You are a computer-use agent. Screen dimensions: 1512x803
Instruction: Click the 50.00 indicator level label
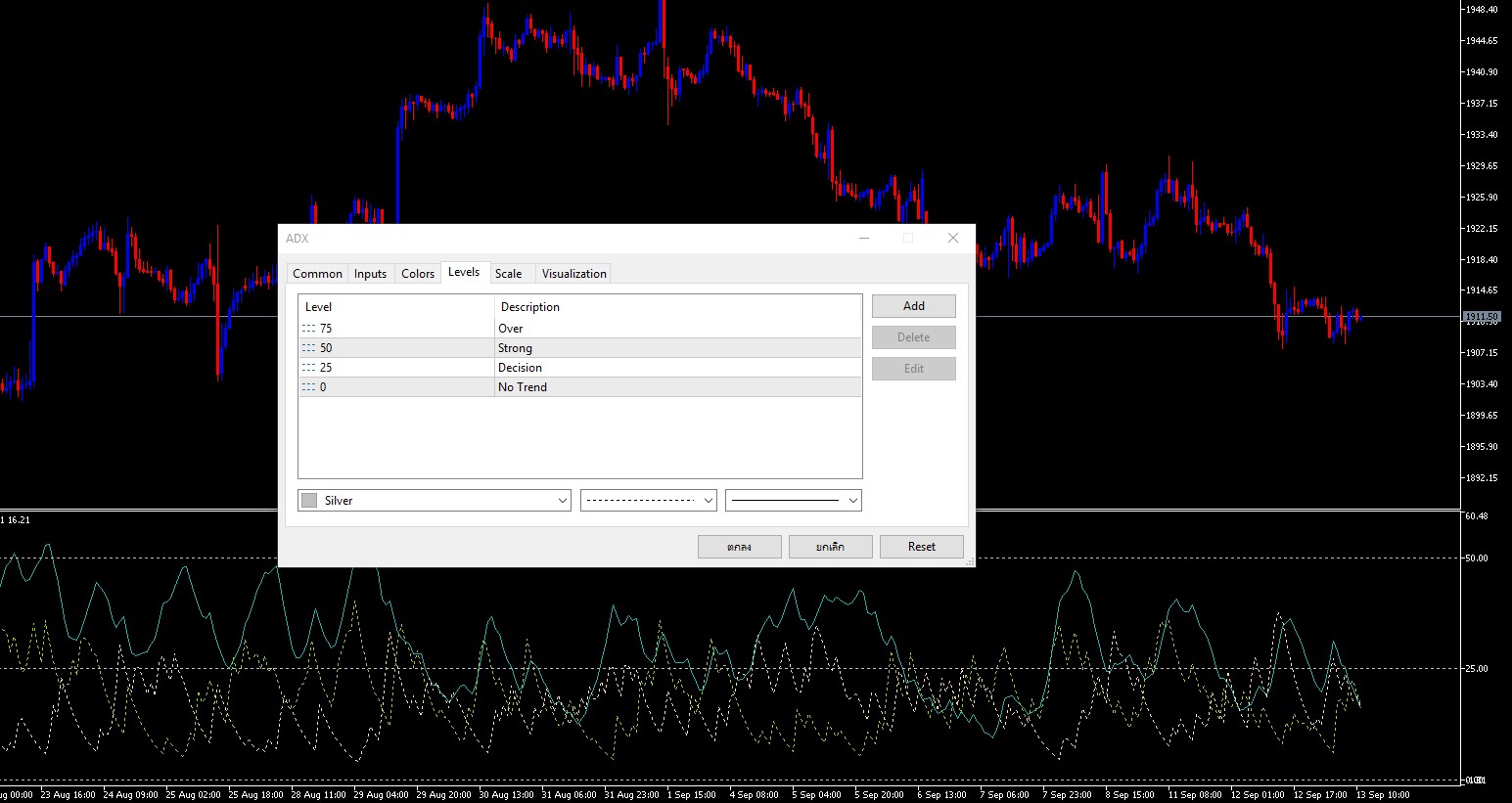[1476, 558]
